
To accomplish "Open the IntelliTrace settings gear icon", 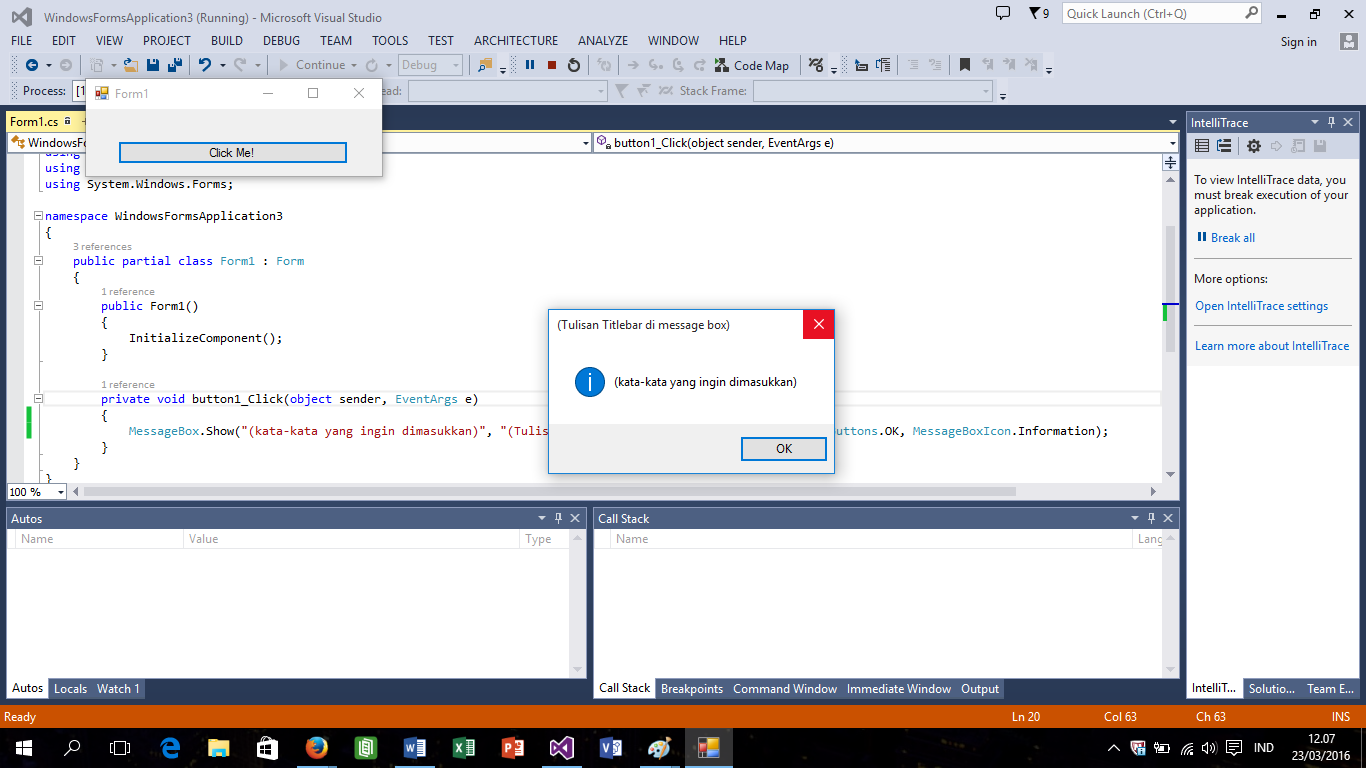I will coord(1253,146).
